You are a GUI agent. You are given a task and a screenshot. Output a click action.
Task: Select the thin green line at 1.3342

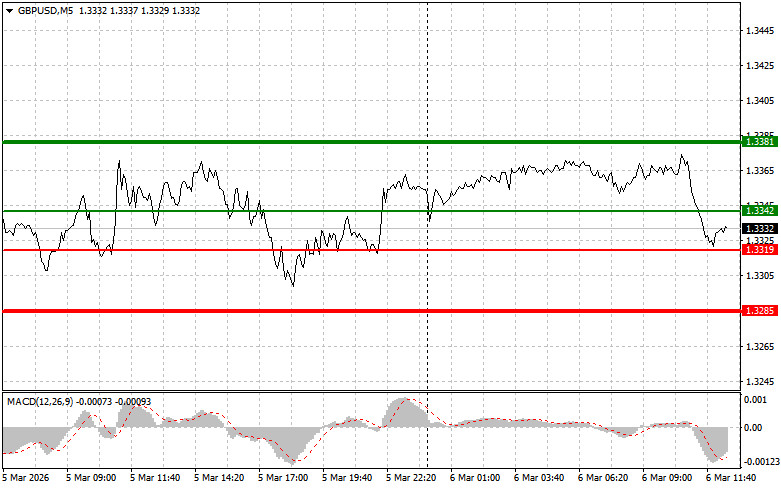coord(300,211)
